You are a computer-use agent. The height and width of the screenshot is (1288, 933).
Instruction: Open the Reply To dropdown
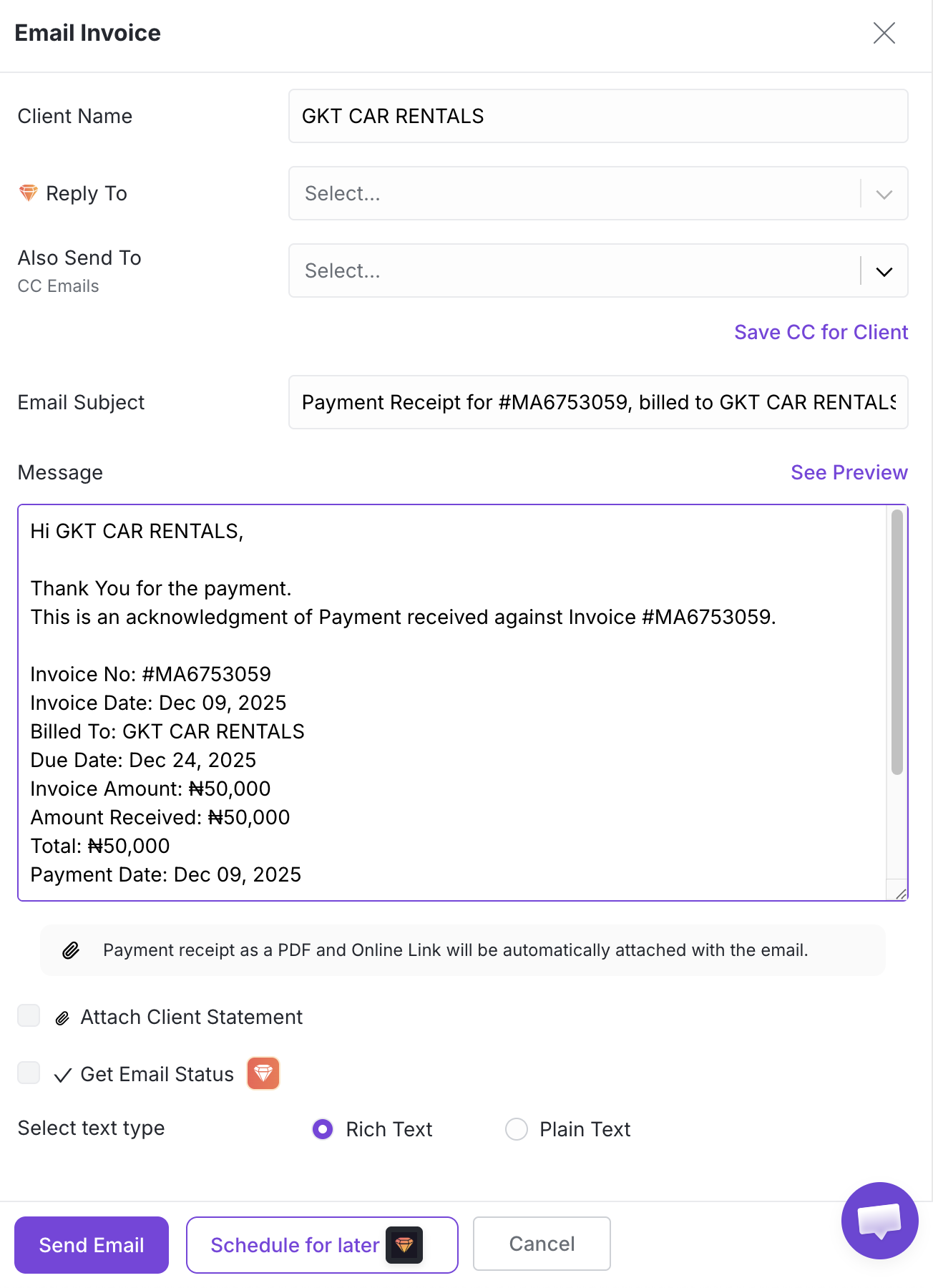pos(598,193)
